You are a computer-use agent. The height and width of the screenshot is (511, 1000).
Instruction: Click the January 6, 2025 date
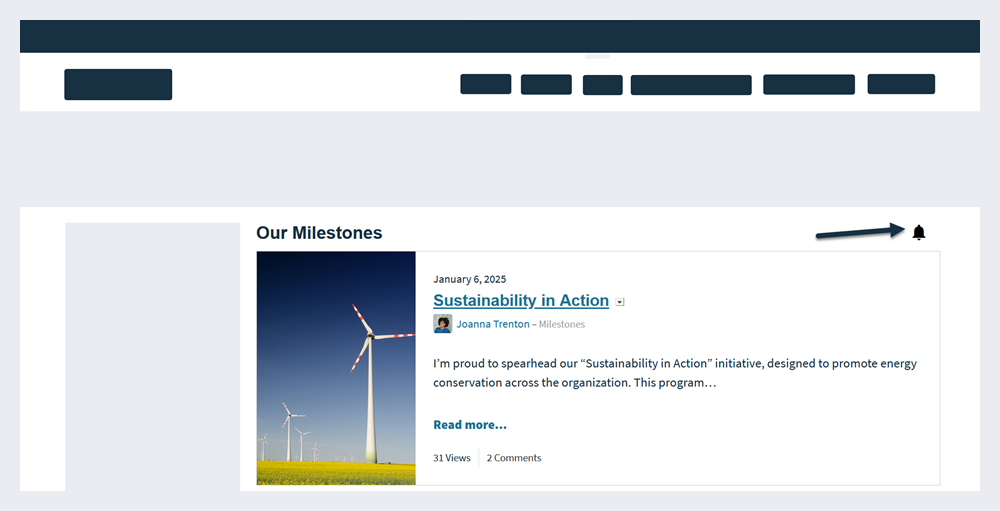point(469,279)
